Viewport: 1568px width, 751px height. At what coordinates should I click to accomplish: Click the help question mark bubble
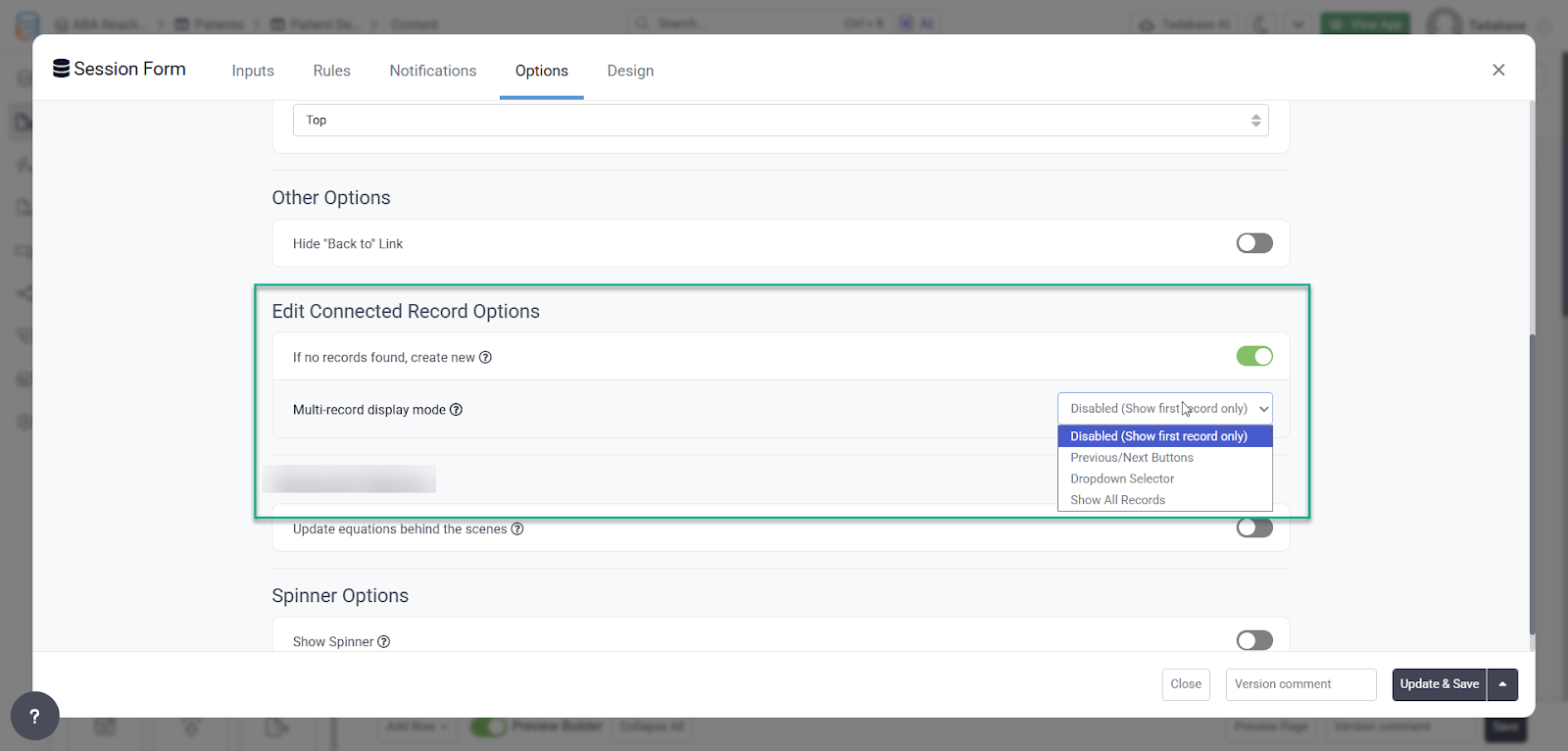point(34,716)
